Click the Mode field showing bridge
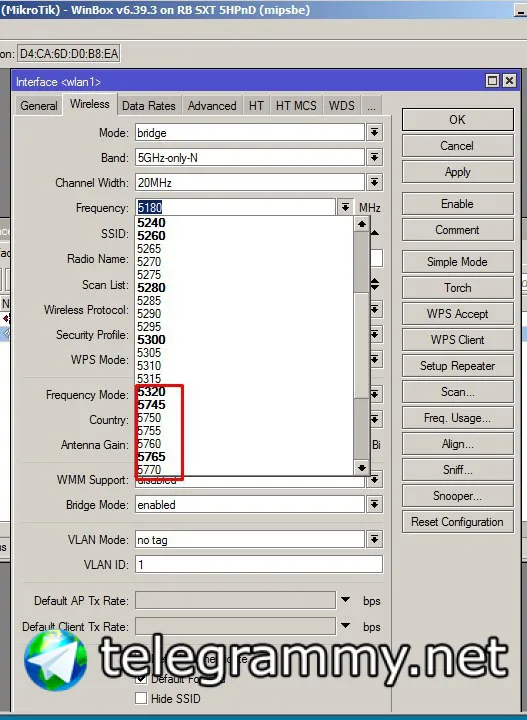 (x=250, y=133)
